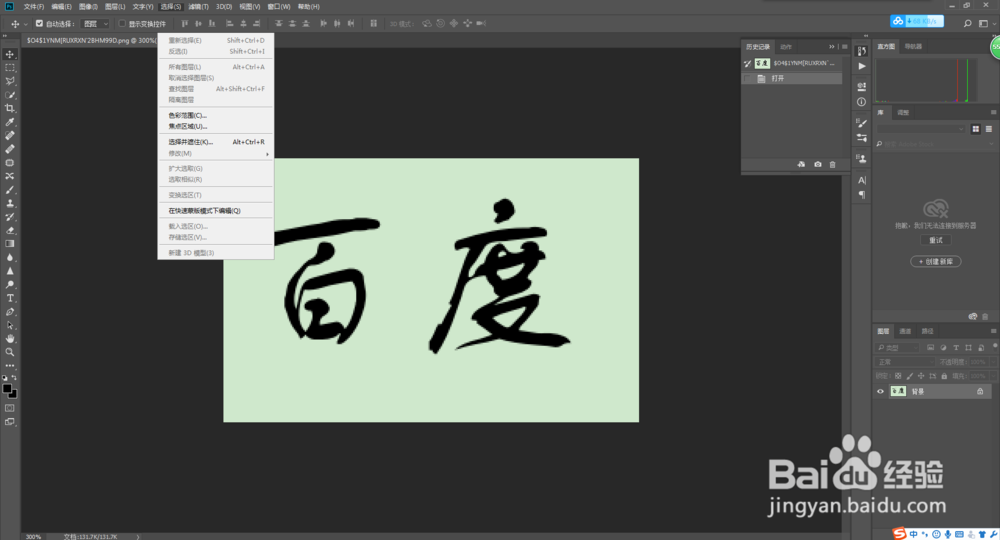Select the Horizontal Type tool
Screen dimensions: 1000x540
(x=10, y=298)
